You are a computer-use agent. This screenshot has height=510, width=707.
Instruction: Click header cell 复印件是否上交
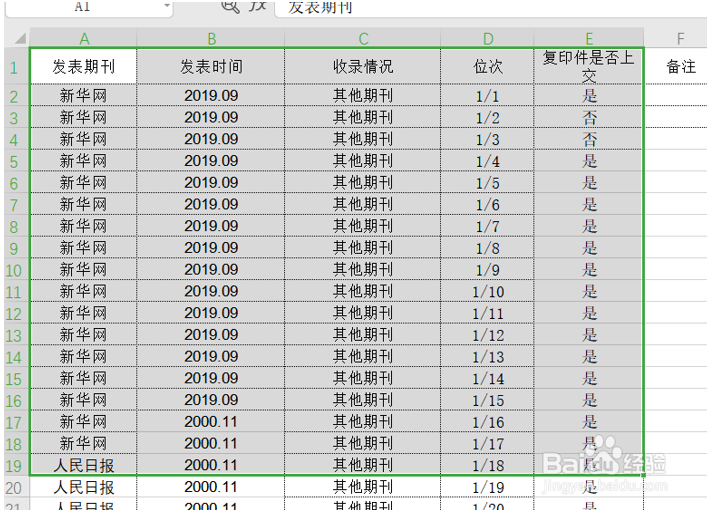588,66
